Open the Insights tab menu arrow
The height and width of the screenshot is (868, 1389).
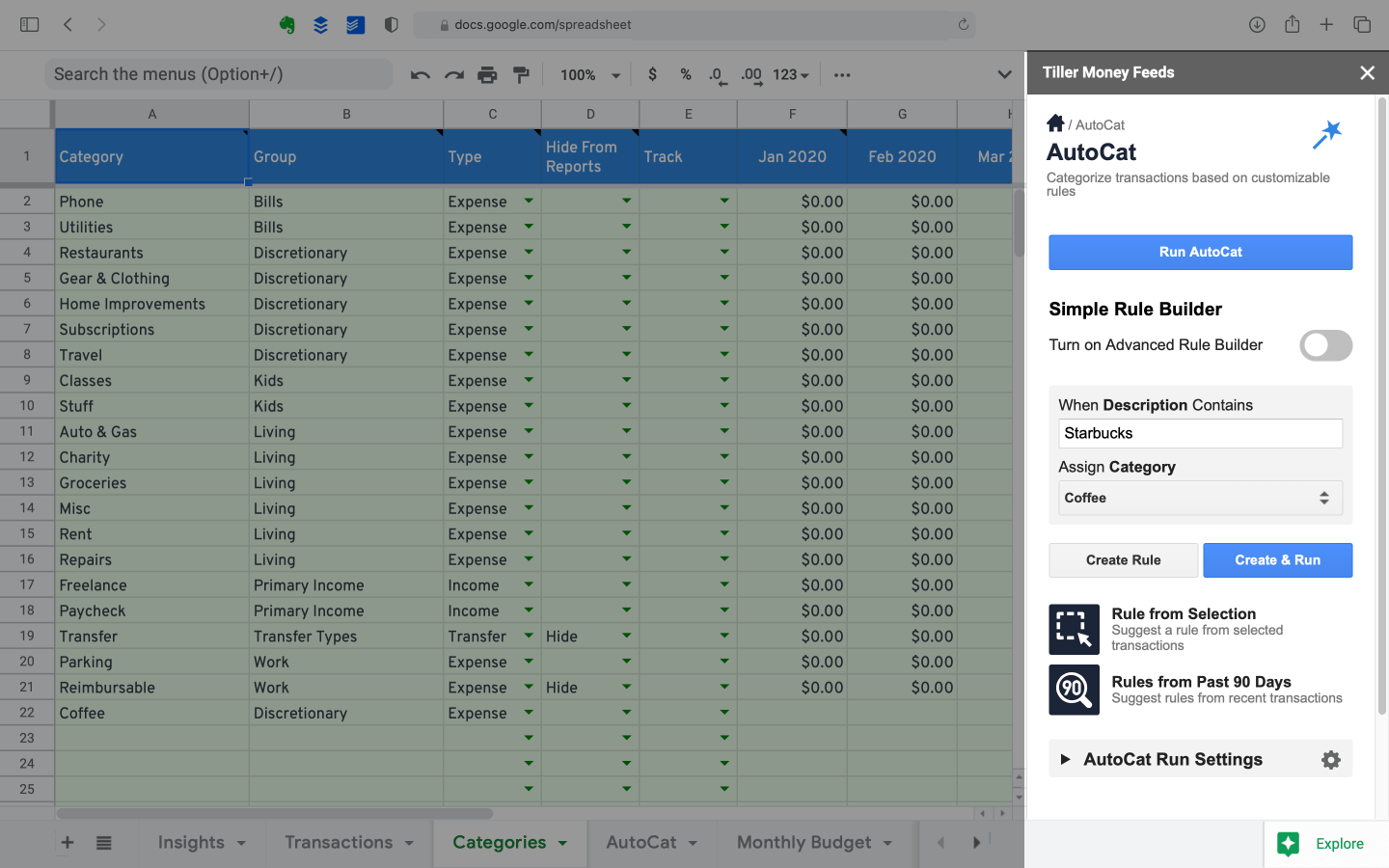click(241, 843)
